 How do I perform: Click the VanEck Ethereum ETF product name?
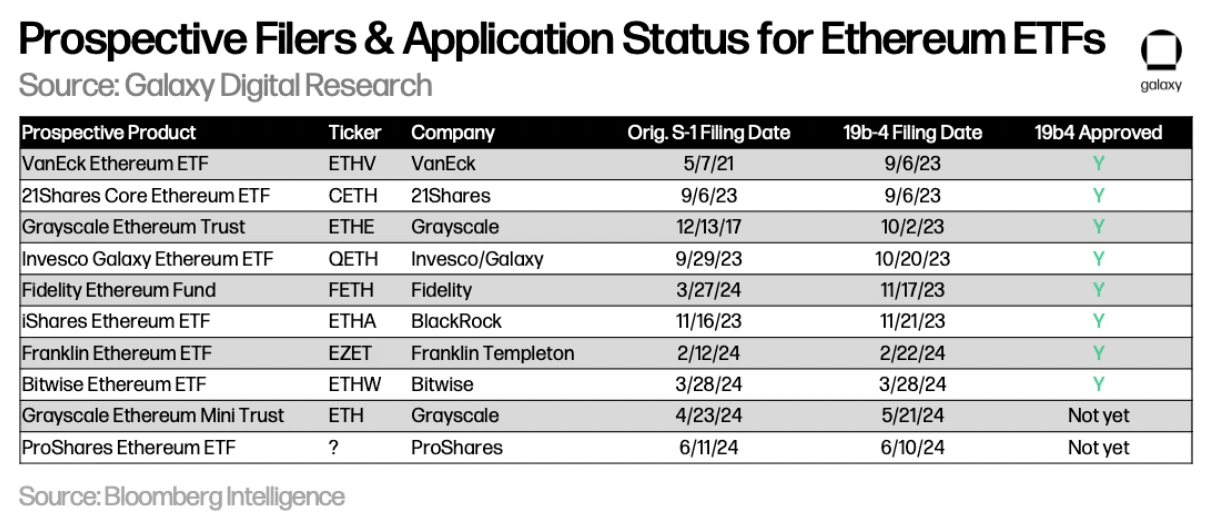[110, 164]
